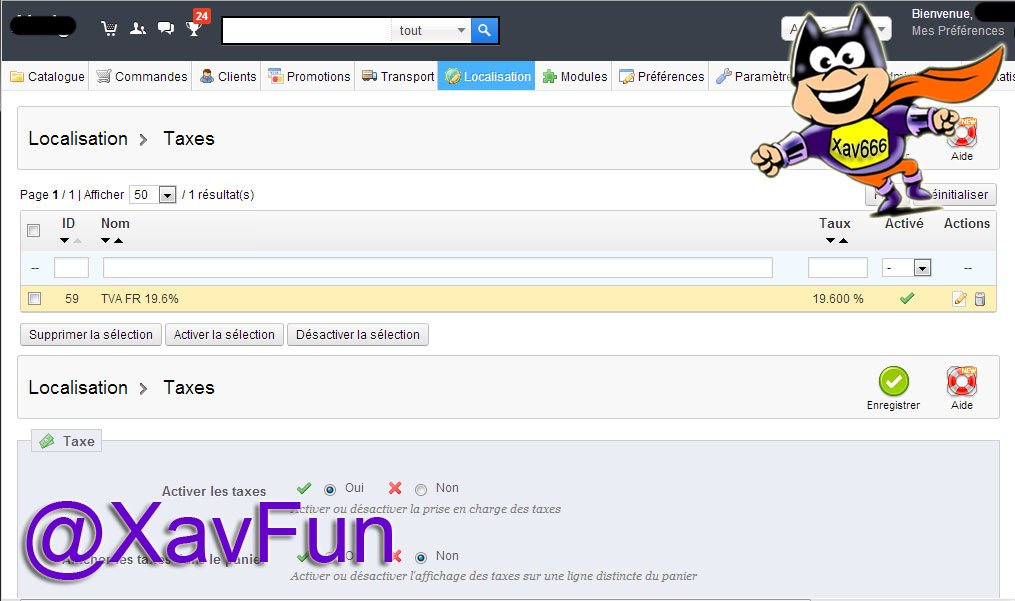Click the magnifier search button

(x=484, y=30)
